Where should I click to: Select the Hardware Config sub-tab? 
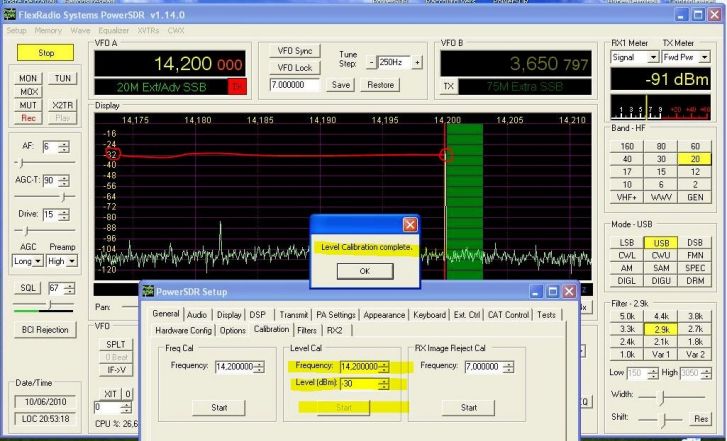tap(183, 331)
